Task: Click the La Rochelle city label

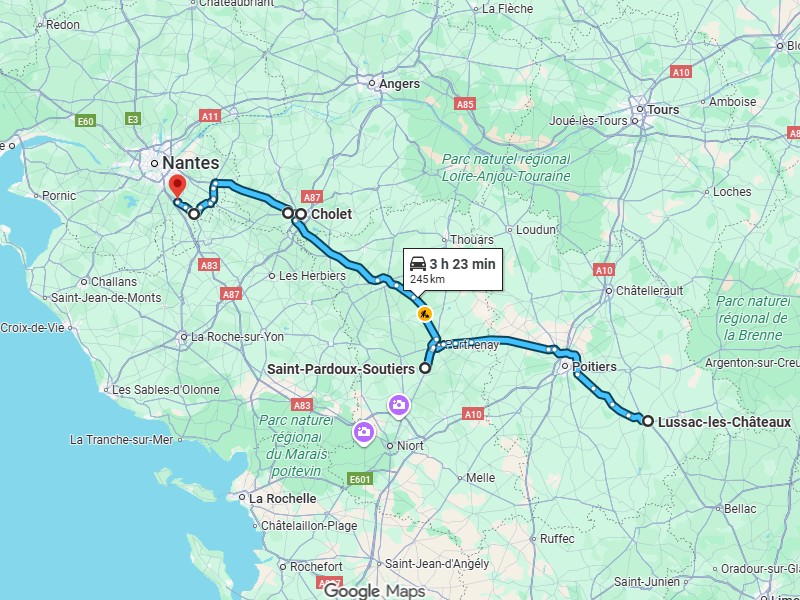Action: [283, 498]
